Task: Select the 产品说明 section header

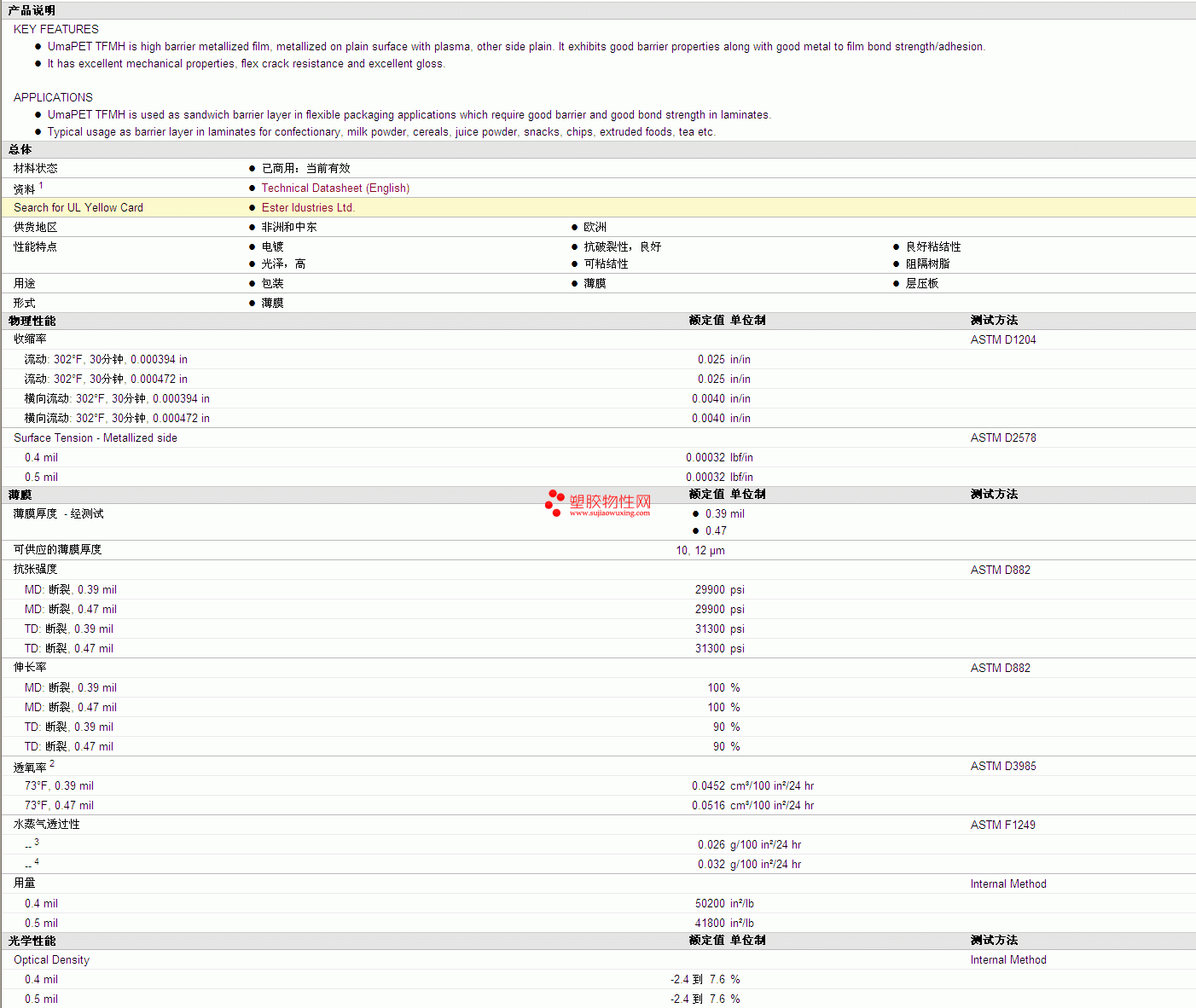Action: click(x=32, y=10)
